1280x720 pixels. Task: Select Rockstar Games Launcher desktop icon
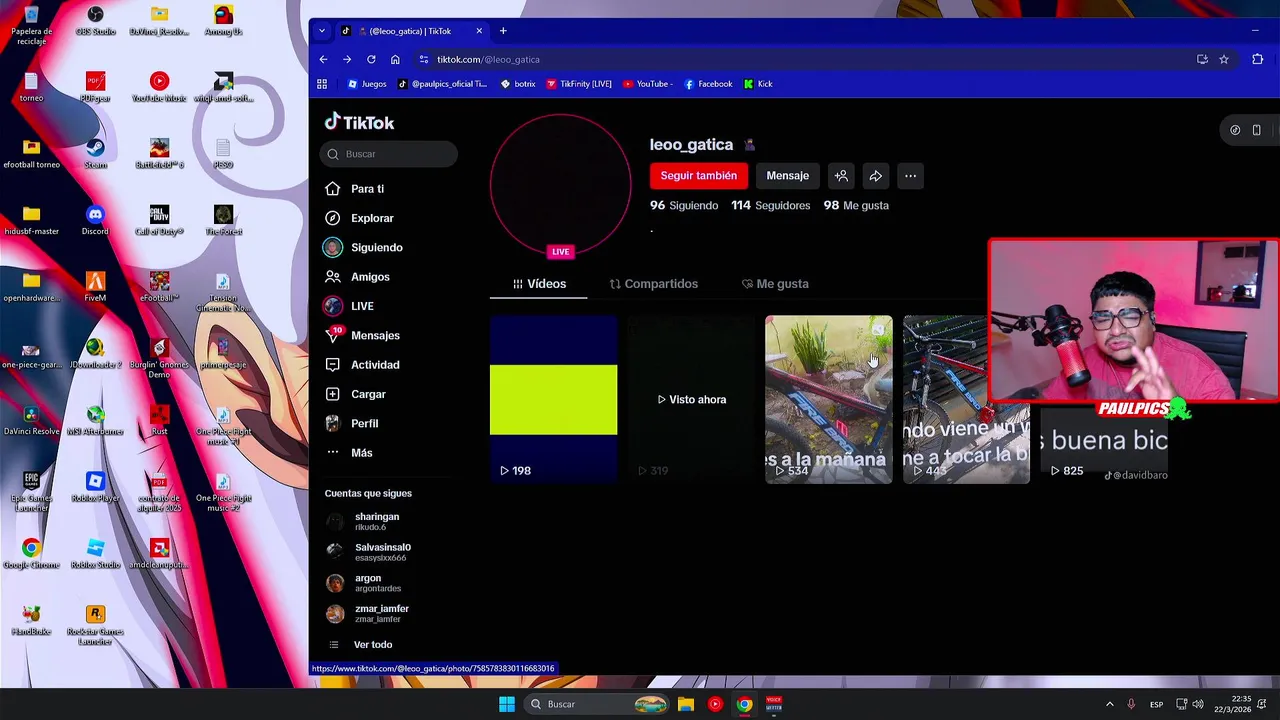click(95, 625)
